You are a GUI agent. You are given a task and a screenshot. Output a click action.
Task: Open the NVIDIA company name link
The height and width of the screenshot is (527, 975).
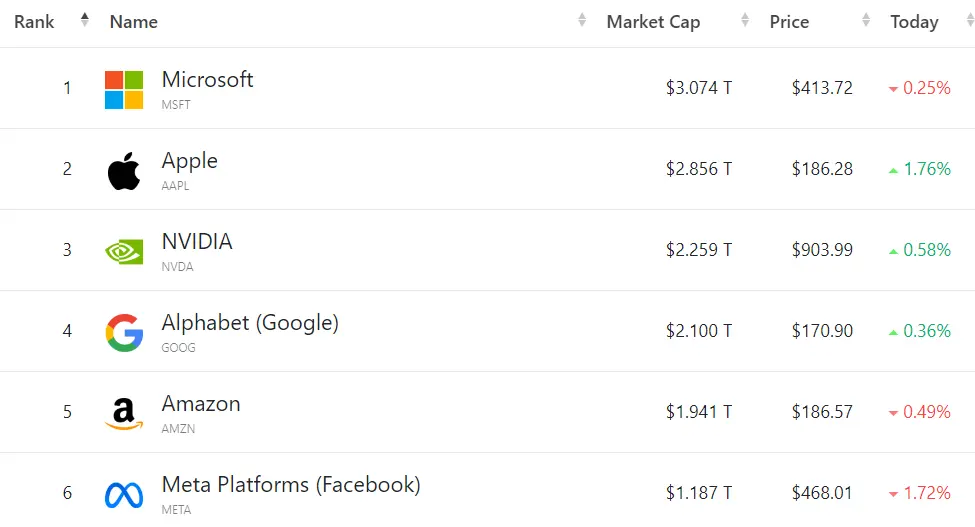pyautogui.click(x=197, y=242)
